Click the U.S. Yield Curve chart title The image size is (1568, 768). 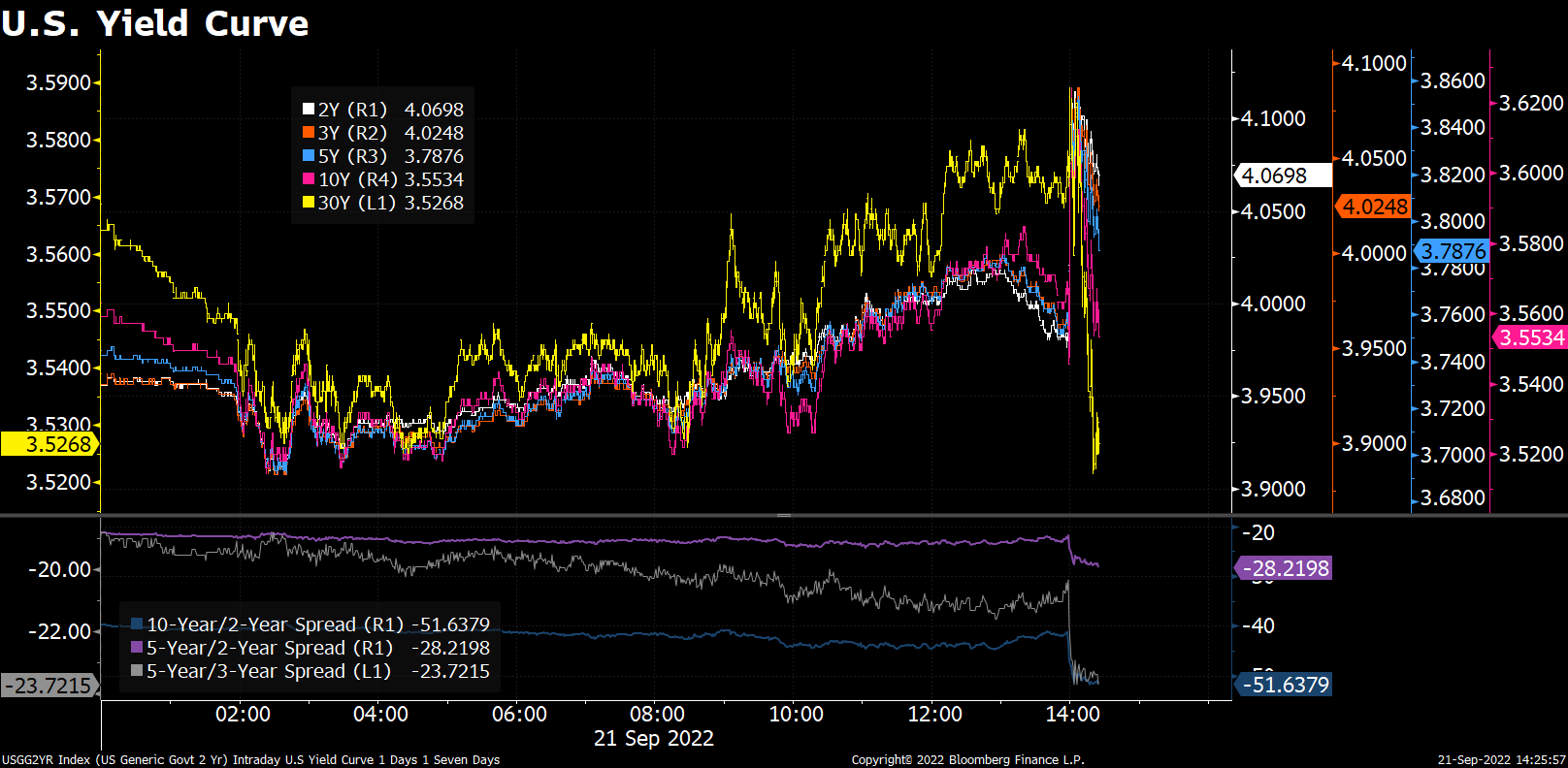(155, 23)
